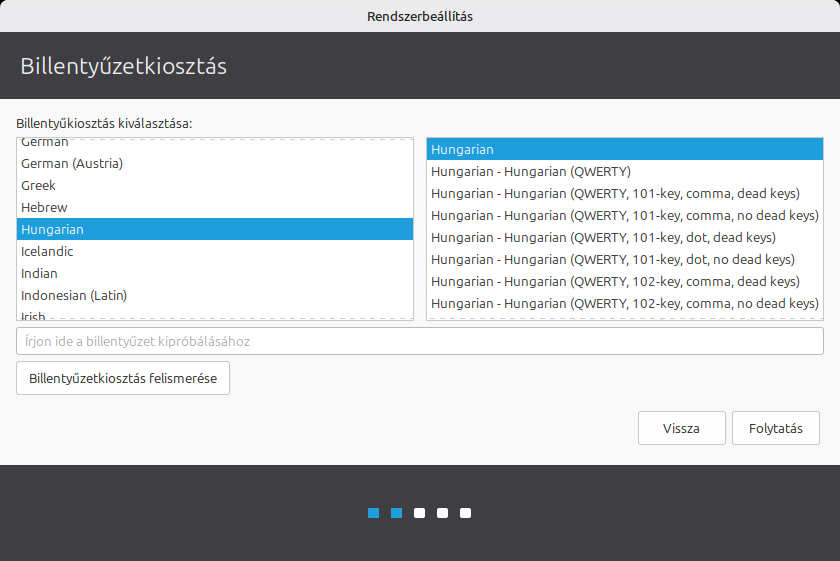The width and height of the screenshot is (840, 561).
Task: Select QWERTY 101-key comma no dead keys
Action: pyautogui.click(x=624, y=215)
